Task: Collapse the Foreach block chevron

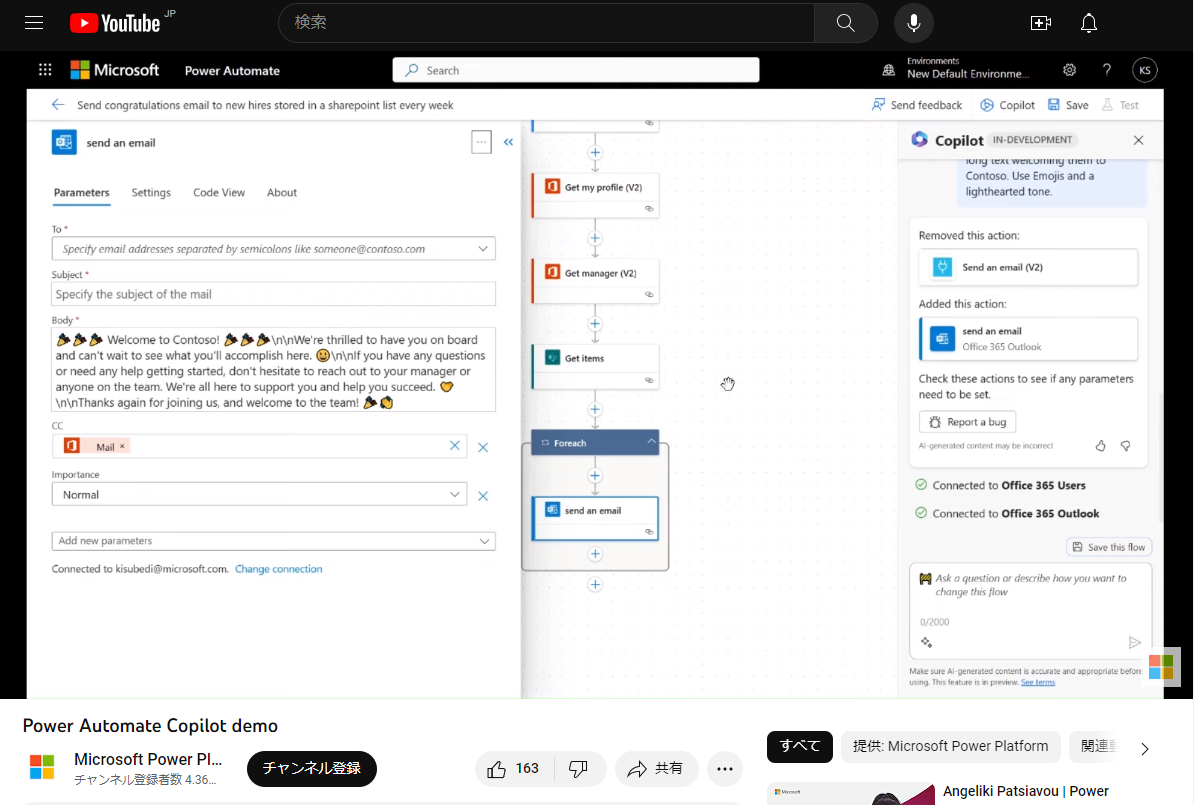Action: click(651, 442)
